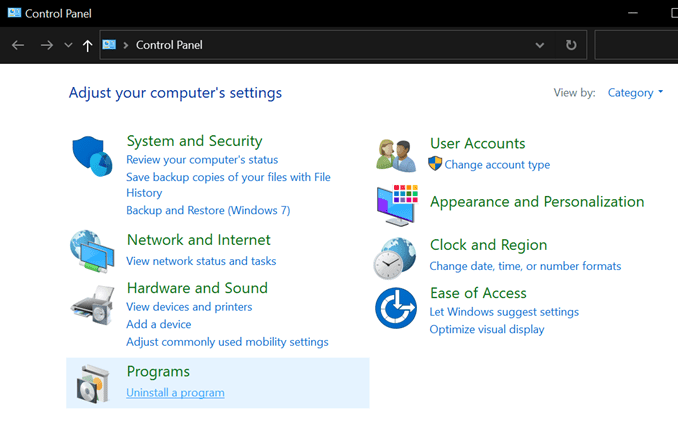678x429 pixels.
Task: Open Save backup copies with File History
Action: pos(228,185)
